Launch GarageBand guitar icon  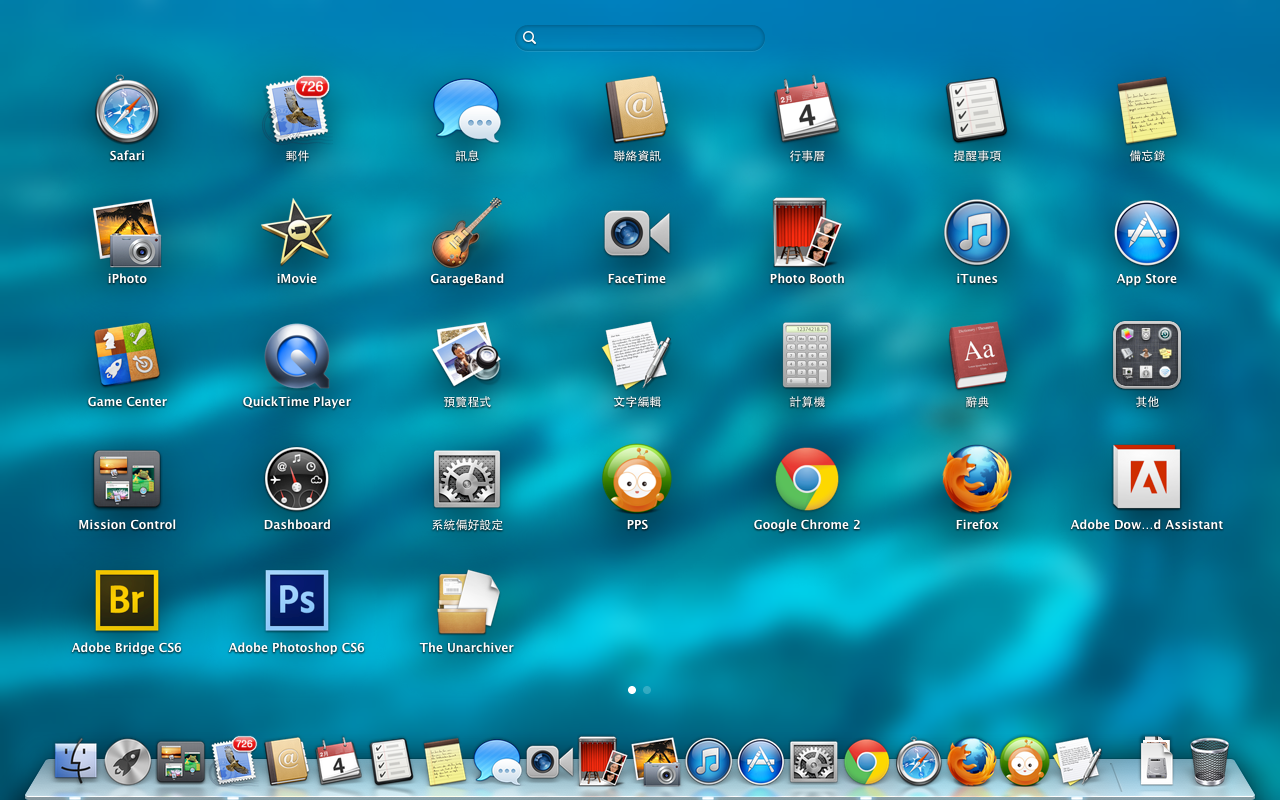[467, 233]
